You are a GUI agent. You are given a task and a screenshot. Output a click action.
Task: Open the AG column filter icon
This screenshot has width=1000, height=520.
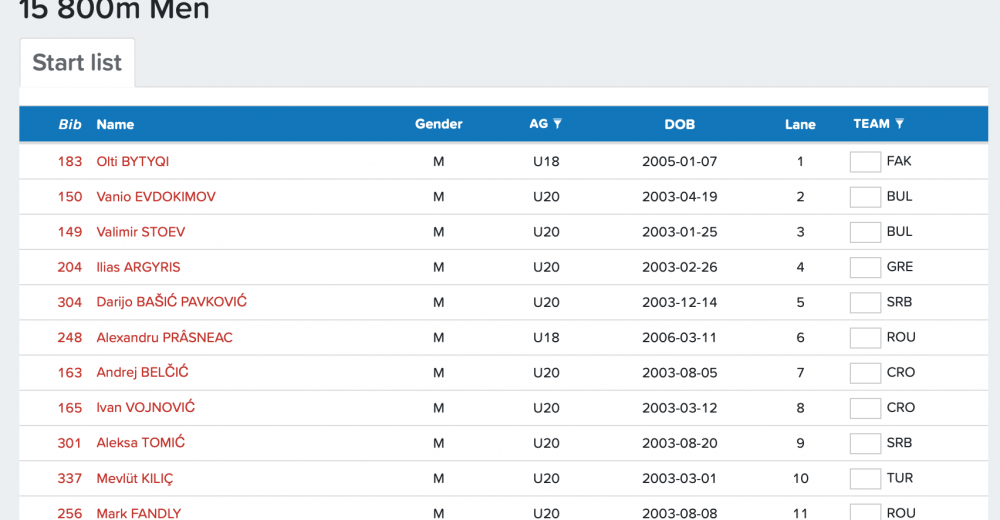coord(557,124)
